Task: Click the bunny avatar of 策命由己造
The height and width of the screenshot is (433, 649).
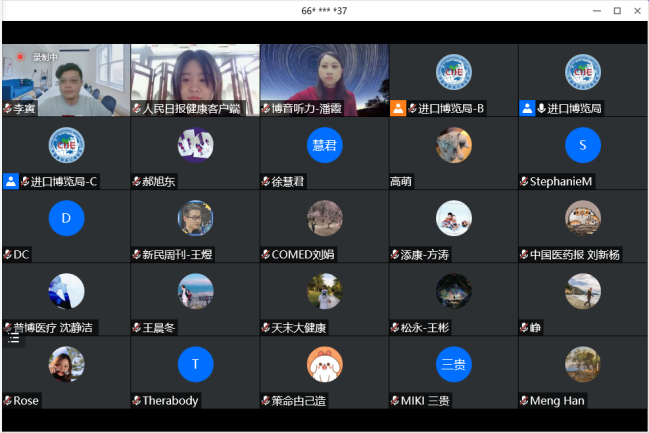Action: [324, 364]
